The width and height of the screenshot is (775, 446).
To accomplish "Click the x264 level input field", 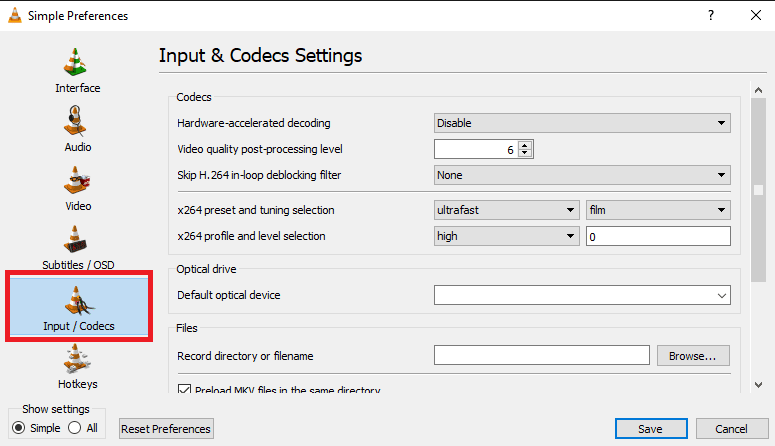I will pyautogui.click(x=658, y=236).
